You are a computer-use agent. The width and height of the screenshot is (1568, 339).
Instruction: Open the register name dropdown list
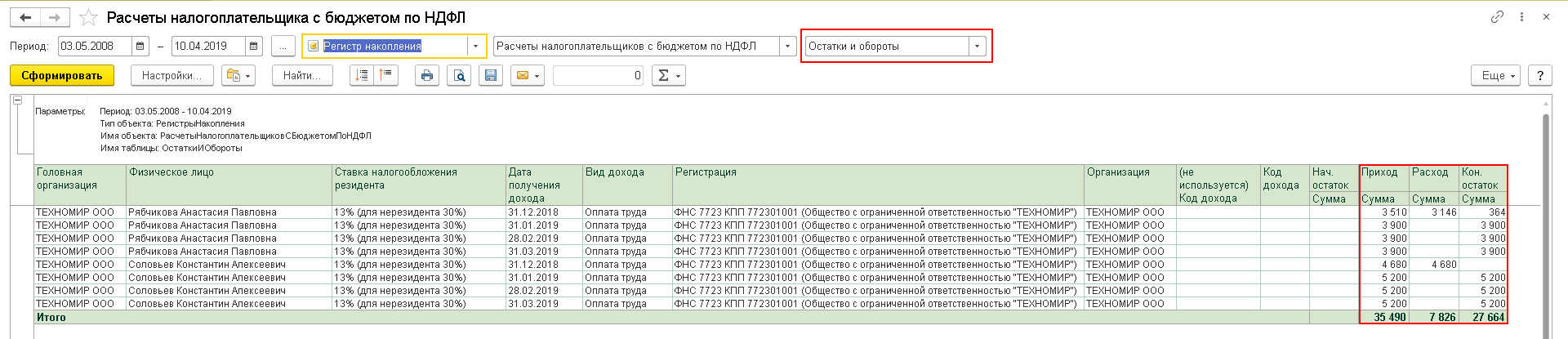(787, 47)
